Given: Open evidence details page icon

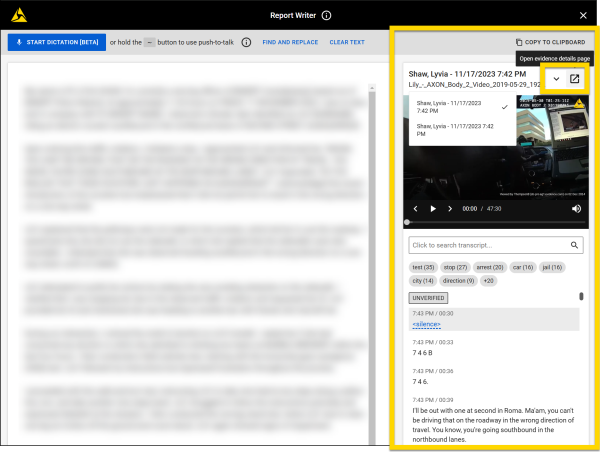Looking at the screenshot, I should [x=575, y=79].
